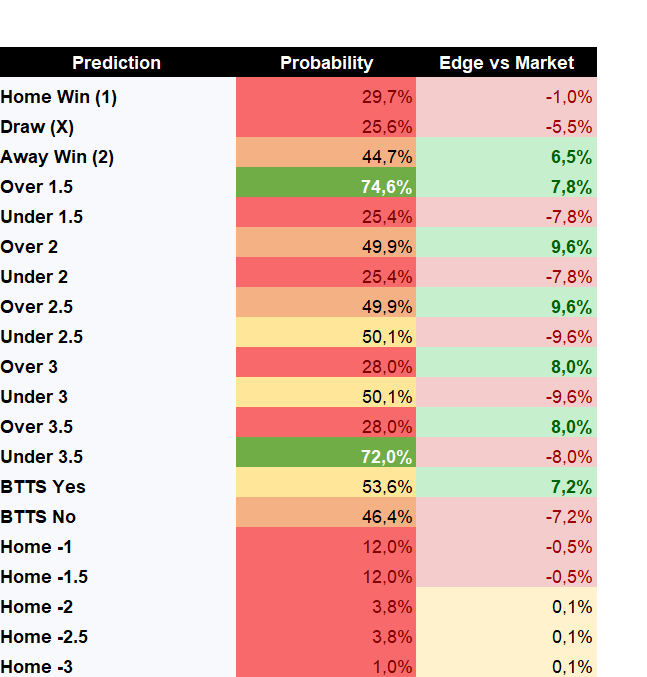Click the Home -2 edge 0,1% cell
The width and height of the screenshot is (647, 677).
click(506, 607)
